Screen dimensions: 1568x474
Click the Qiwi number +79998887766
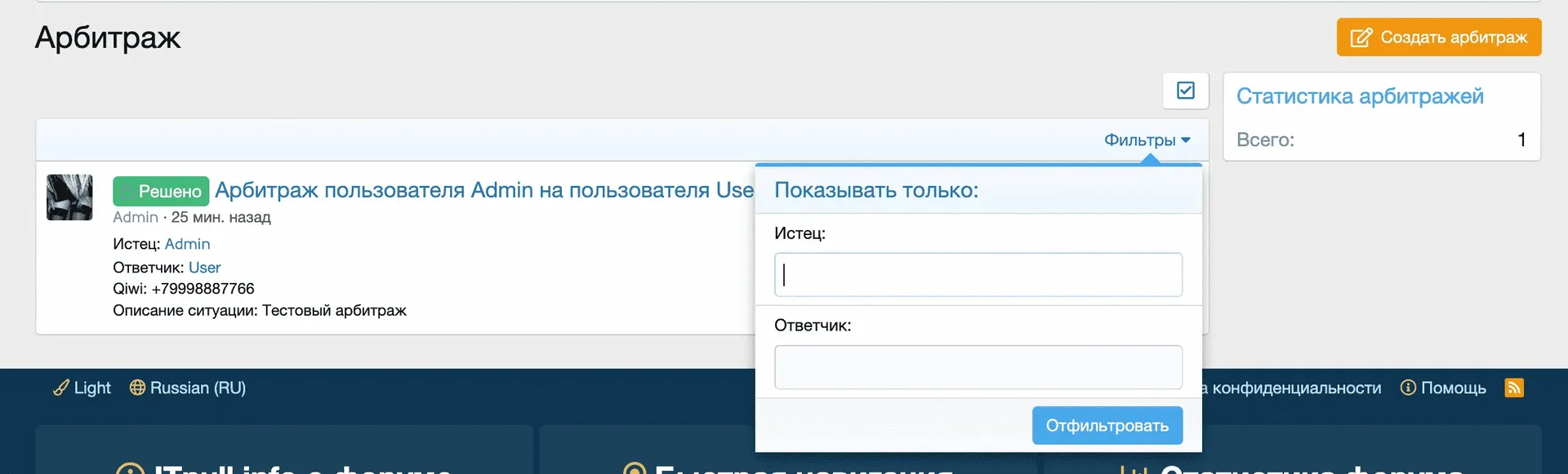click(203, 289)
